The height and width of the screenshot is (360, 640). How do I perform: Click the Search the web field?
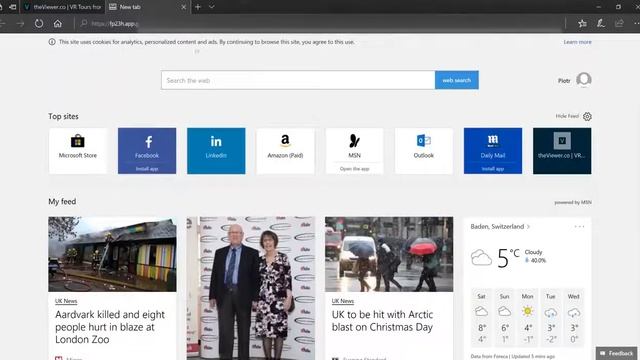pyautogui.click(x=298, y=80)
